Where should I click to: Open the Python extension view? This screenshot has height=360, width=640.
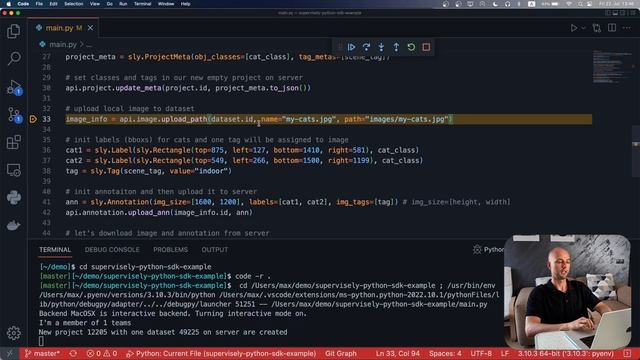pos(13,198)
